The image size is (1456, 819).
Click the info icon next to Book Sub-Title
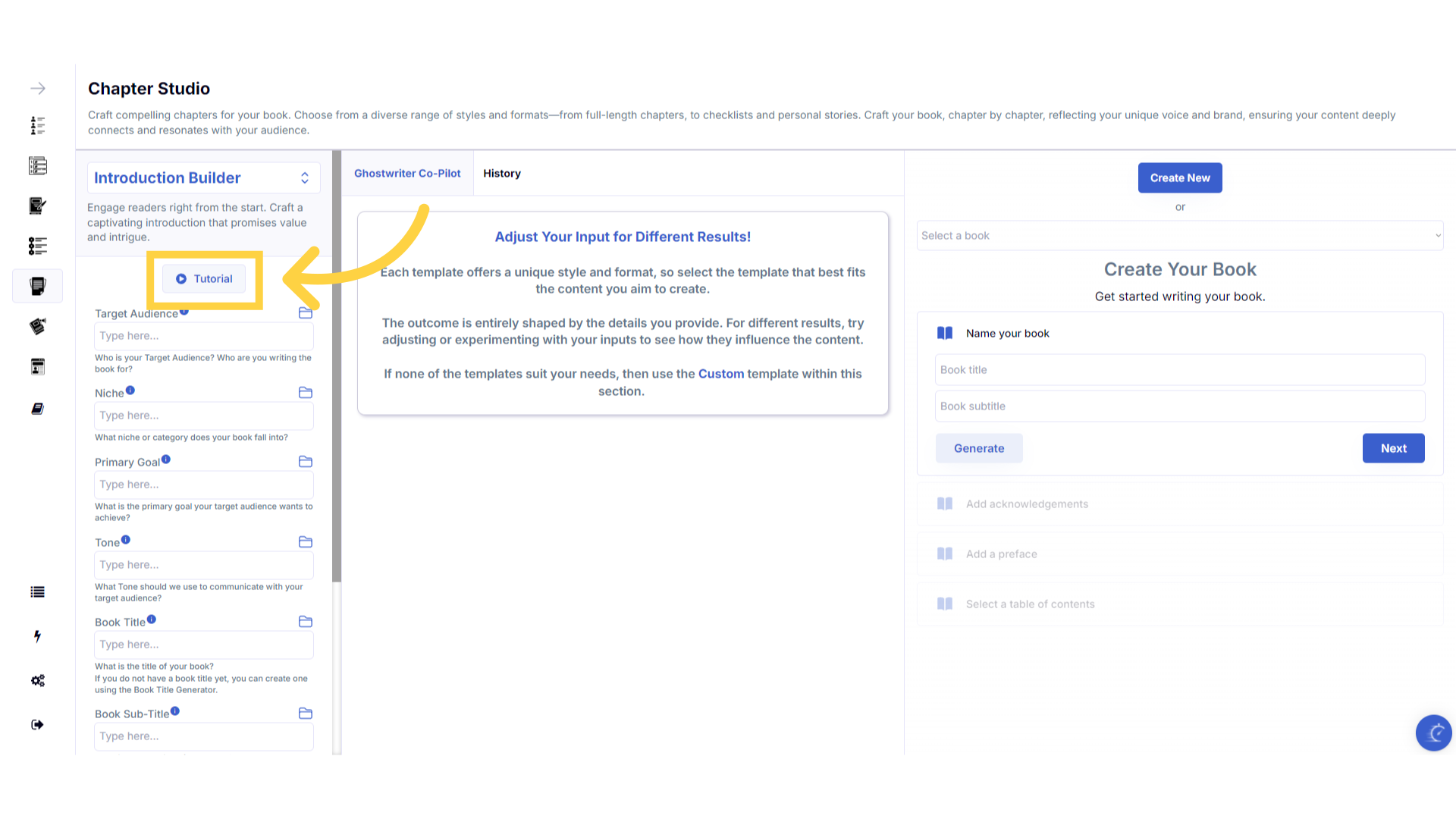(175, 711)
